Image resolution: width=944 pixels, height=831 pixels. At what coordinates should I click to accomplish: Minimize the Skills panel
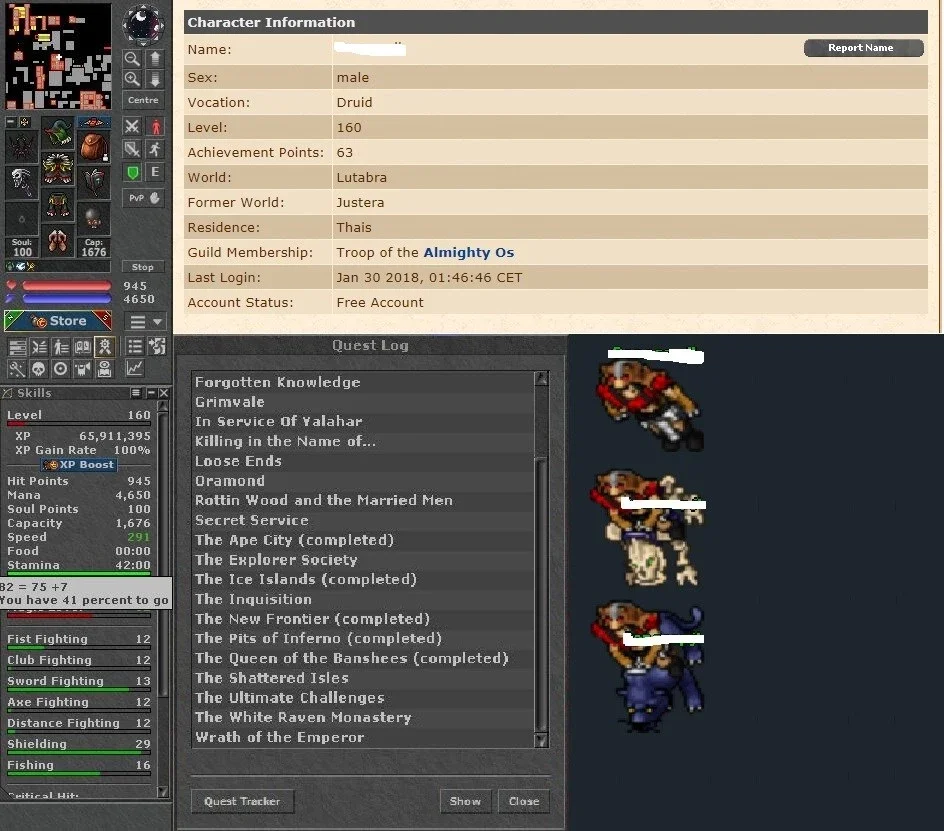(151, 393)
